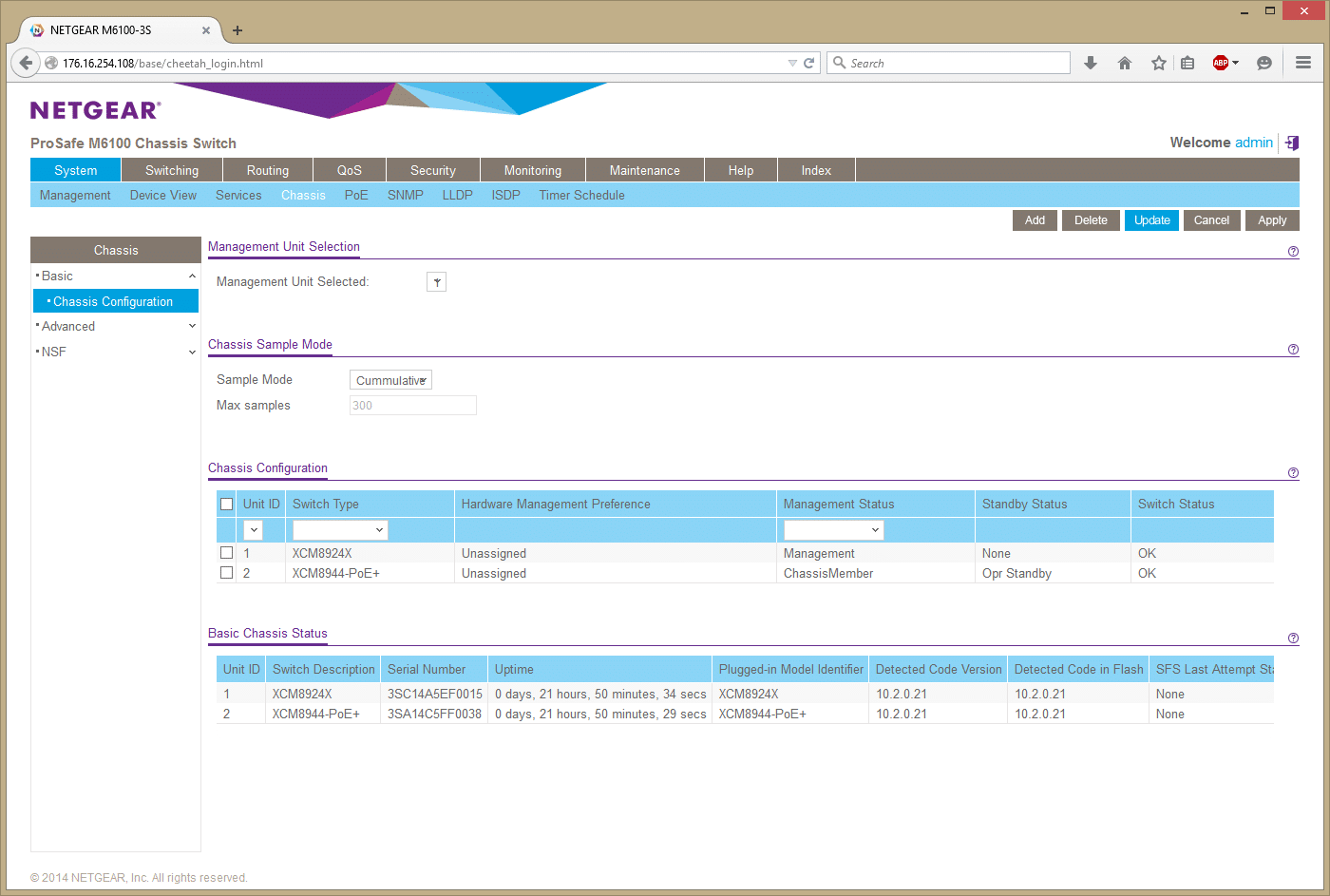Image resolution: width=1330 pixels, height=896 pixels.
Task: Select Chassis Configuration in the sidebar
Action: point(116,301)
